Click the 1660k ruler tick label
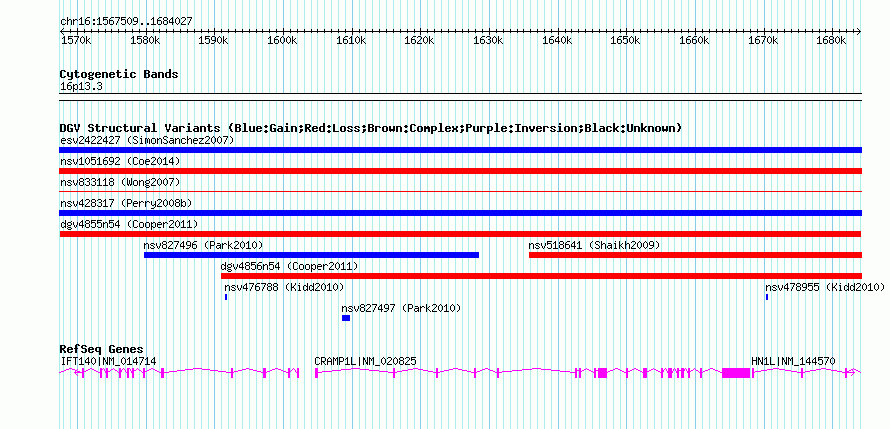890x429 pixels. [694, 41]
